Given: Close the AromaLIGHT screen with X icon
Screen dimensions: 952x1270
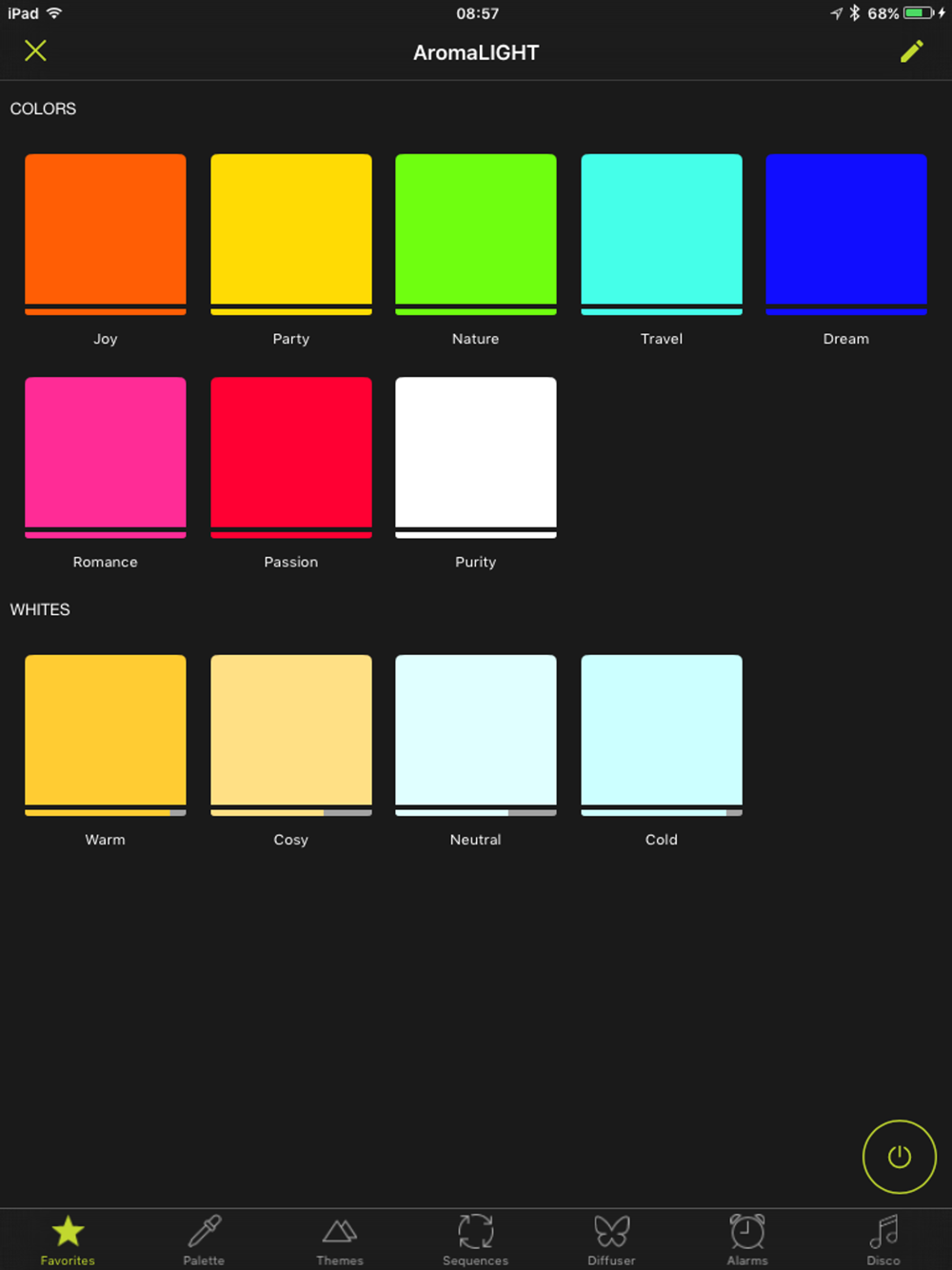Looking at the screenshot, I should (x=35, y=50).
